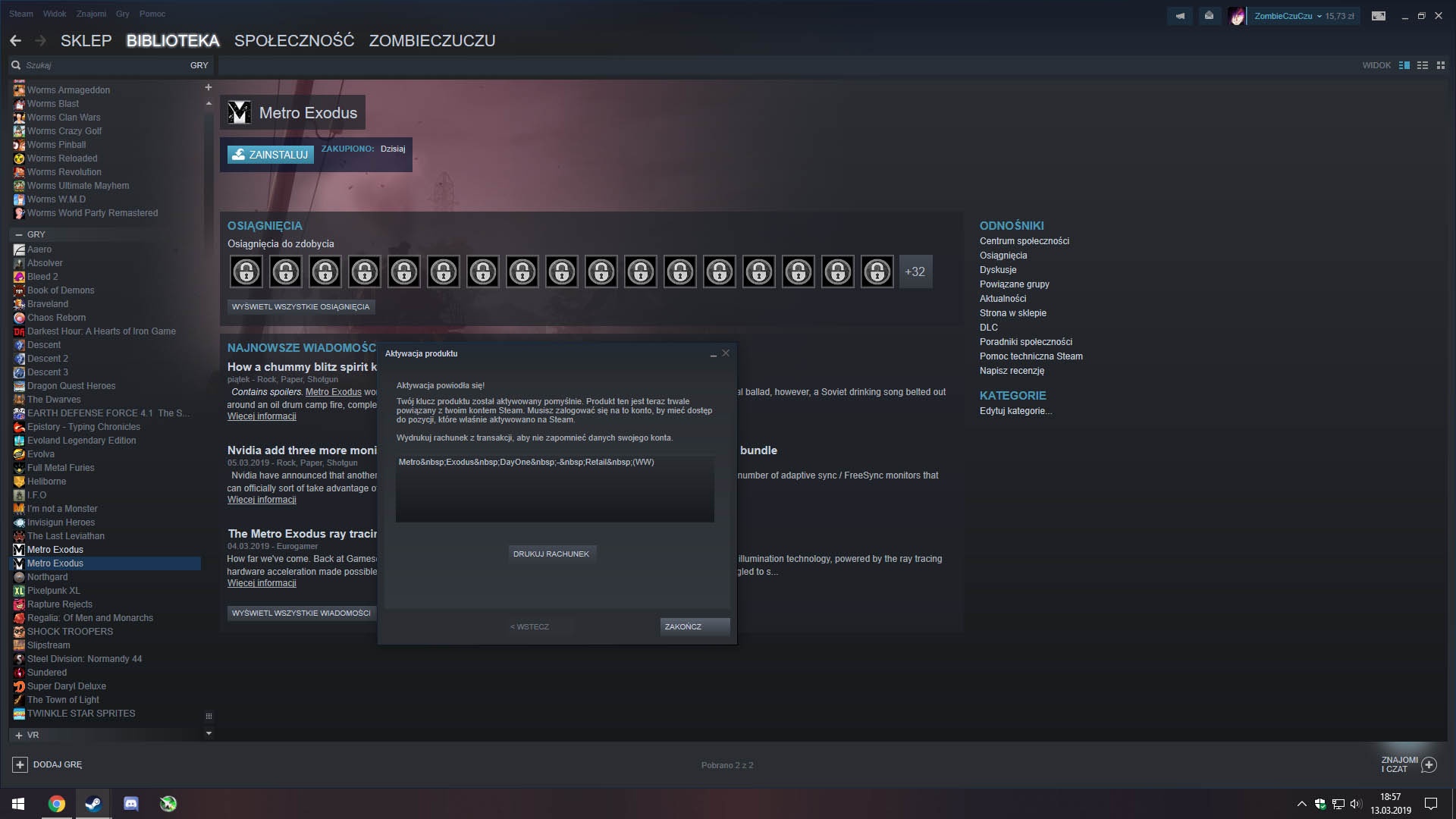Open the announcements megaphone icon
The height and width of the screenshot is (819, 1456).
(x=1180, y=16)
